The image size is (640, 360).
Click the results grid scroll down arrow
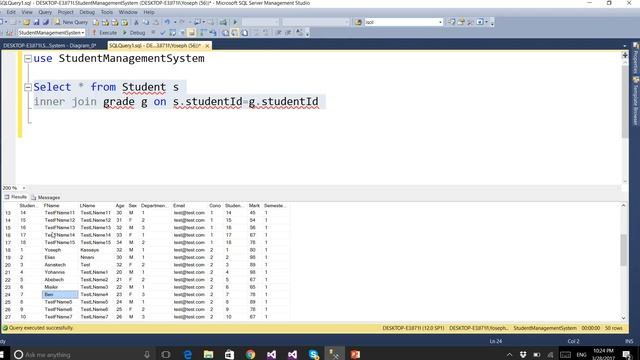(623, 318)
